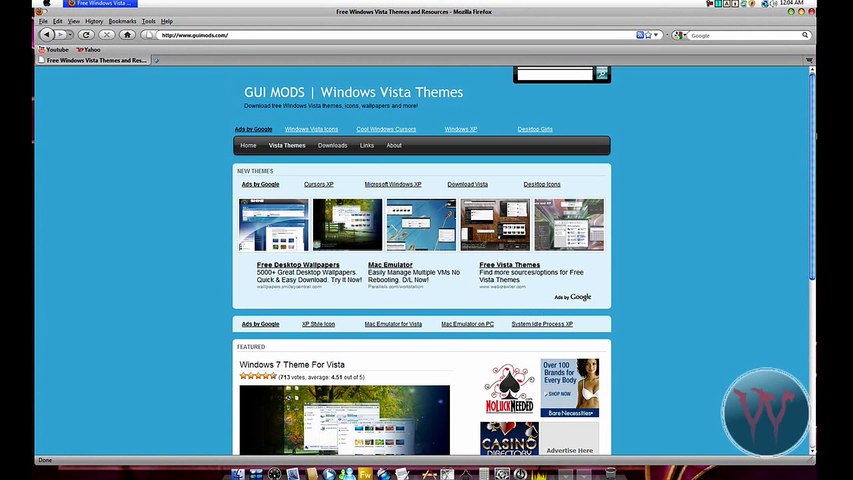This screenshot has height=480, width=853.
Task: Open the Edit menu
Action: pyautogui.click(x=58, y=21)
